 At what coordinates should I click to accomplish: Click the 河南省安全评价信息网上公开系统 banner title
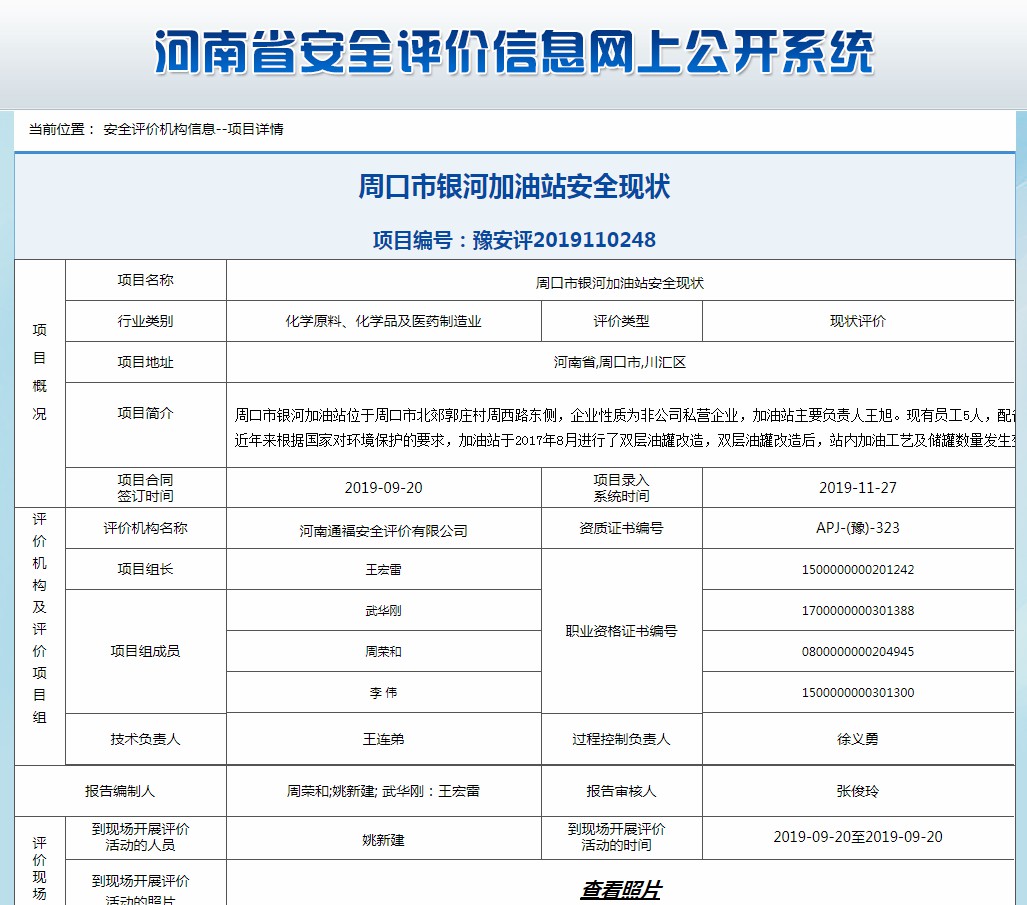514,52
